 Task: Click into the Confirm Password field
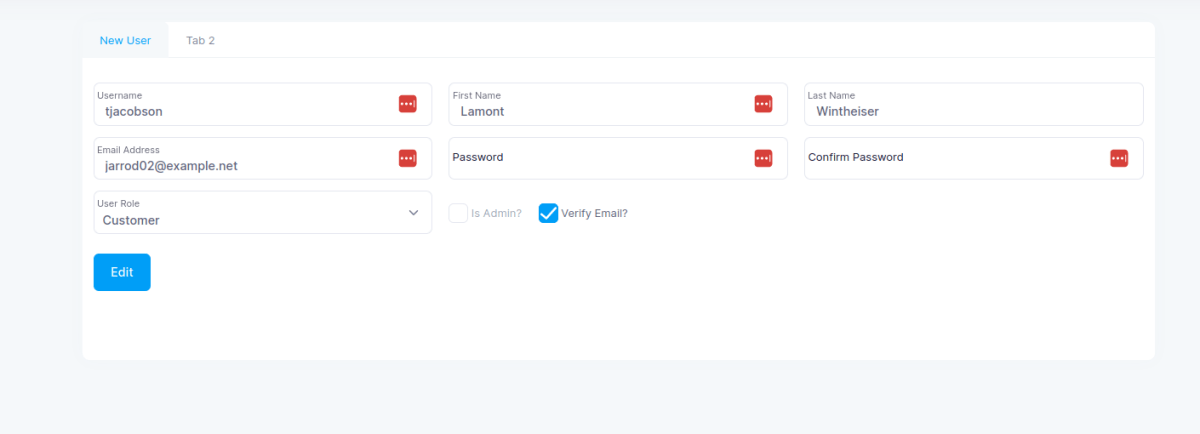click(x=974, y=158)
